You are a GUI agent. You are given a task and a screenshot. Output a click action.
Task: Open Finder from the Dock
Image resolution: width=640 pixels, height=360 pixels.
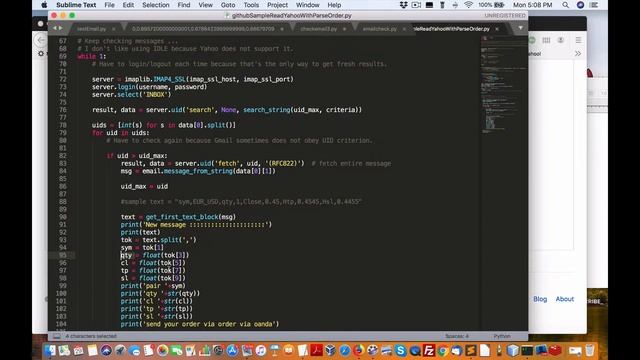[x=50, y=350]
